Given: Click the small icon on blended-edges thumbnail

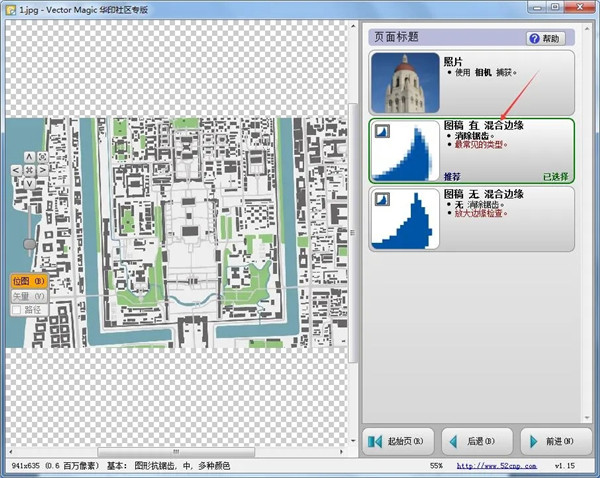Looking at the screenshot, I should pyautogui.click(x=381, y=131).
